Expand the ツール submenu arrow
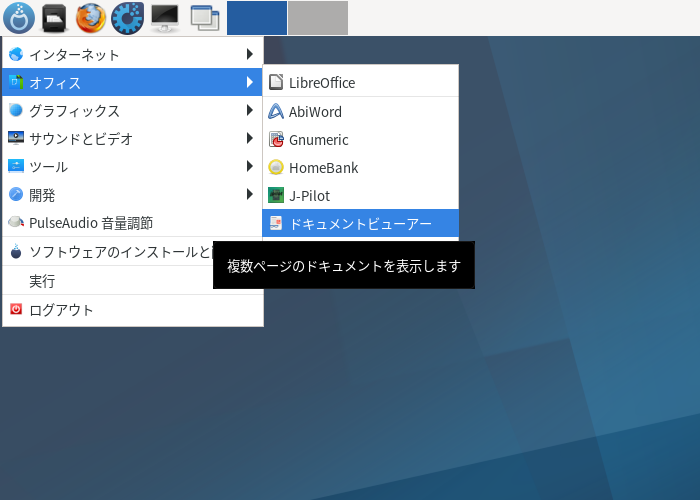 [250, 166]
